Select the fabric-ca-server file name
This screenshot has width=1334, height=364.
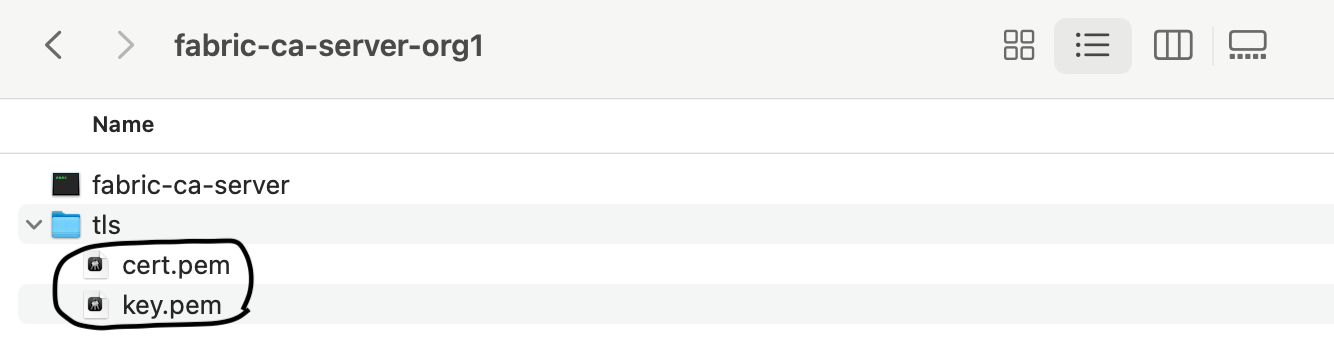coord(190,185)
